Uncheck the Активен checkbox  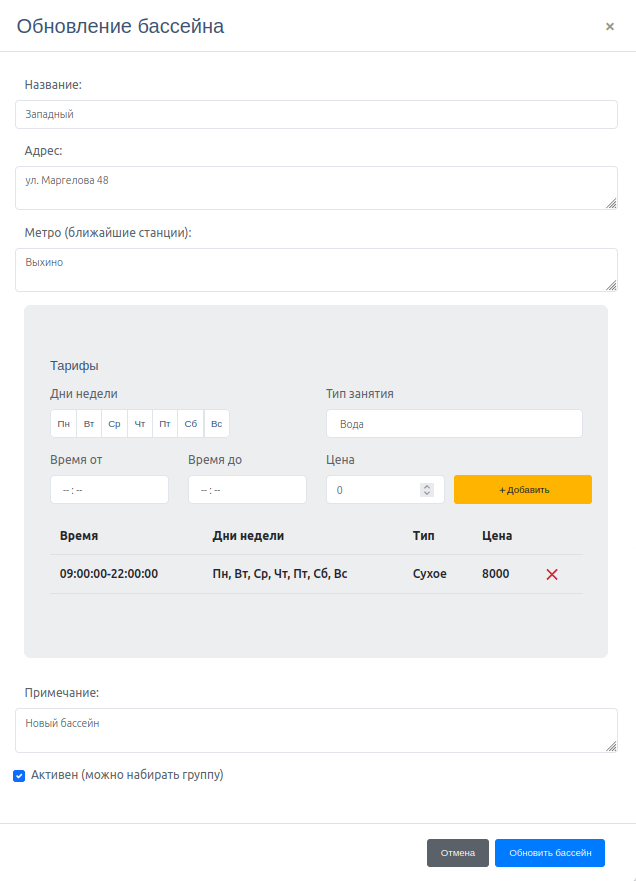tap(19, 775)
